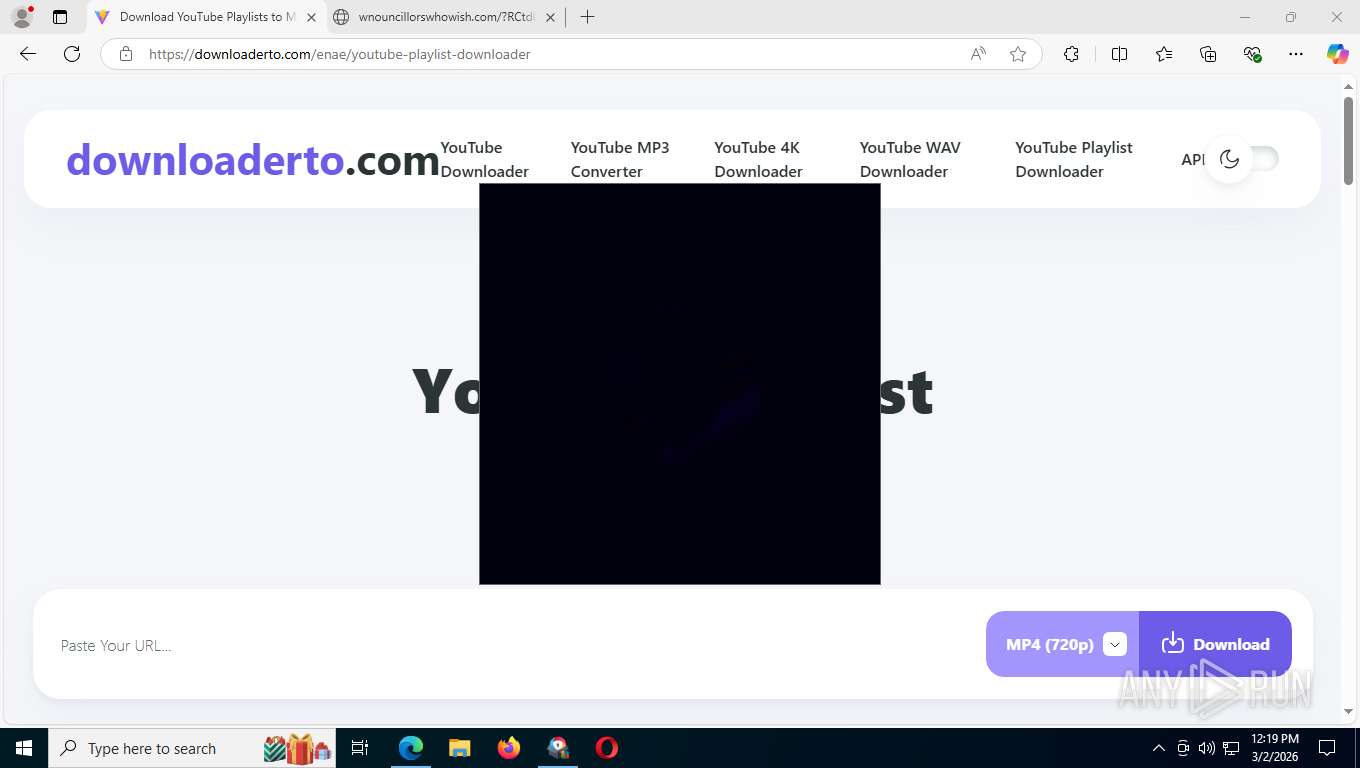The image size is (1360, 768).
Task: Switch to the wnouncillorswhowish.com tab
Action: 445,17
